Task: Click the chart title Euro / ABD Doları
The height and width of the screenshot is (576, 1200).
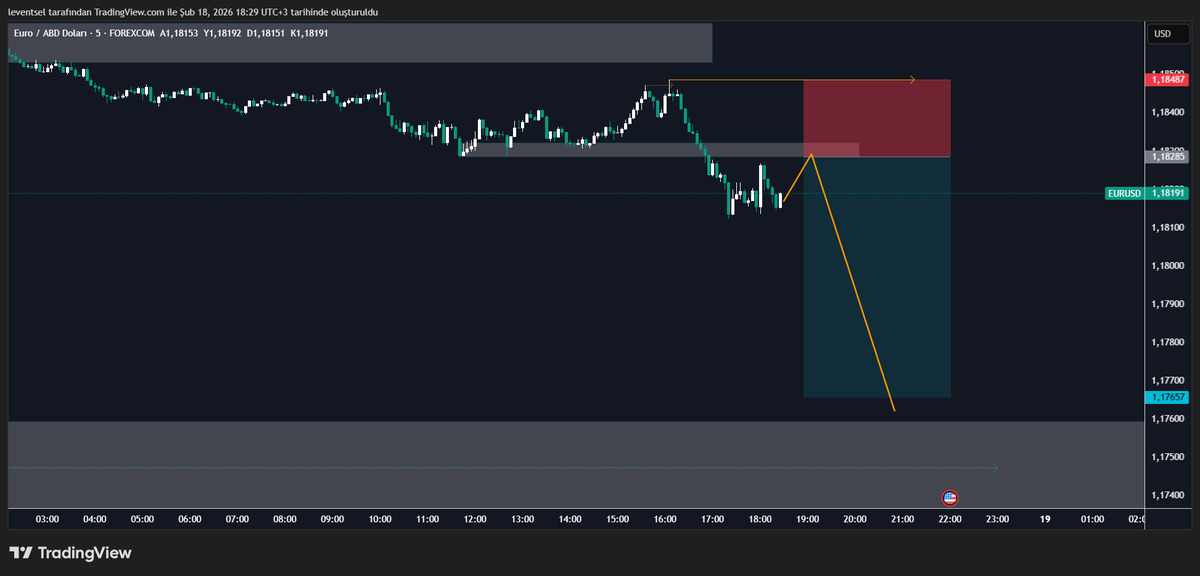Action: [49, 34]
